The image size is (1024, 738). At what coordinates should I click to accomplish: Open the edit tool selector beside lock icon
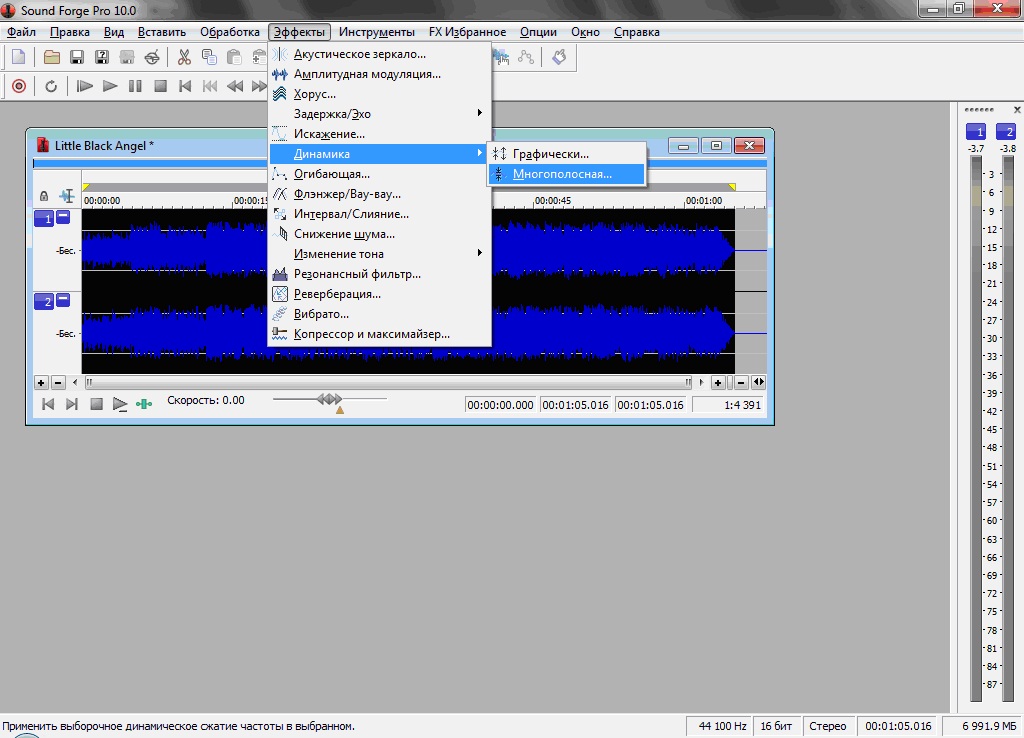pyautogui.click(x=67, y=195)
